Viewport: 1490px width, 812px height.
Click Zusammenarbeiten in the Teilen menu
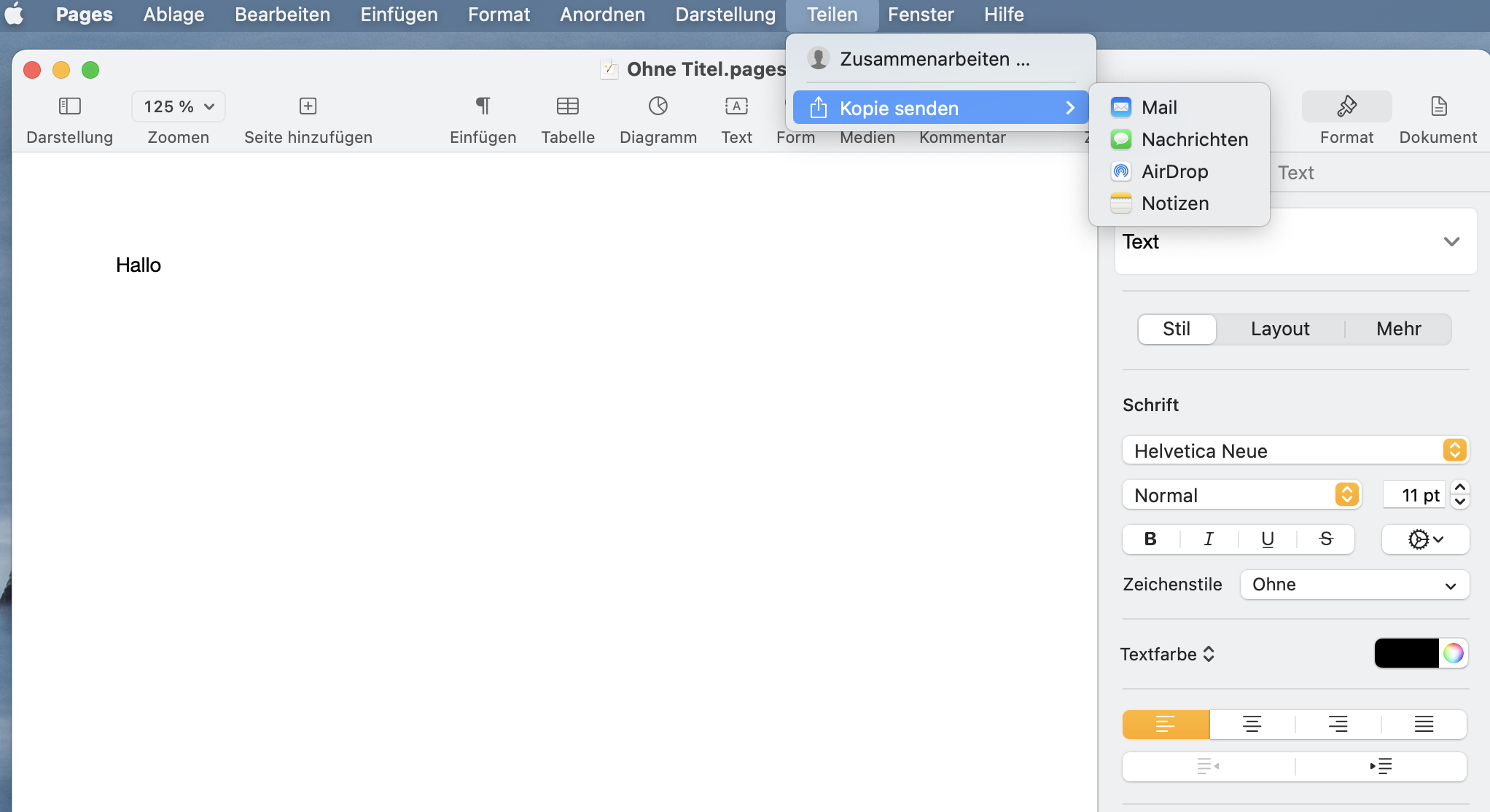click(x=935, y=59)
